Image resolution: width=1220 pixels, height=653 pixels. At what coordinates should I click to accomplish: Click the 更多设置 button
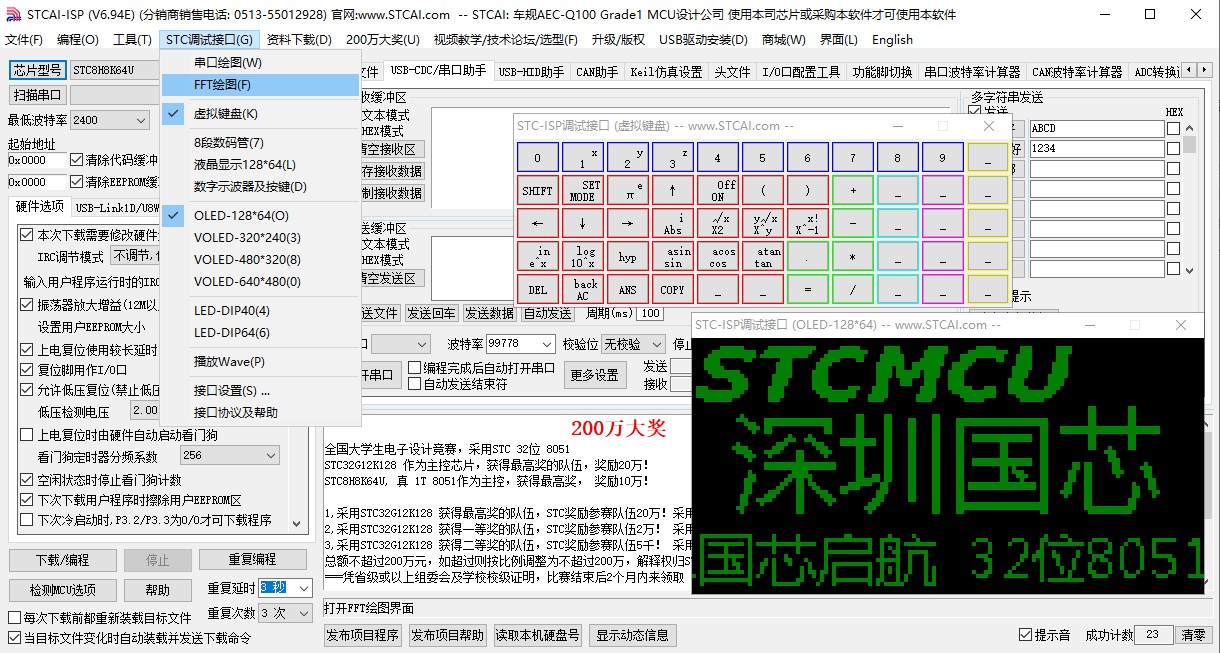click(594, 375)
